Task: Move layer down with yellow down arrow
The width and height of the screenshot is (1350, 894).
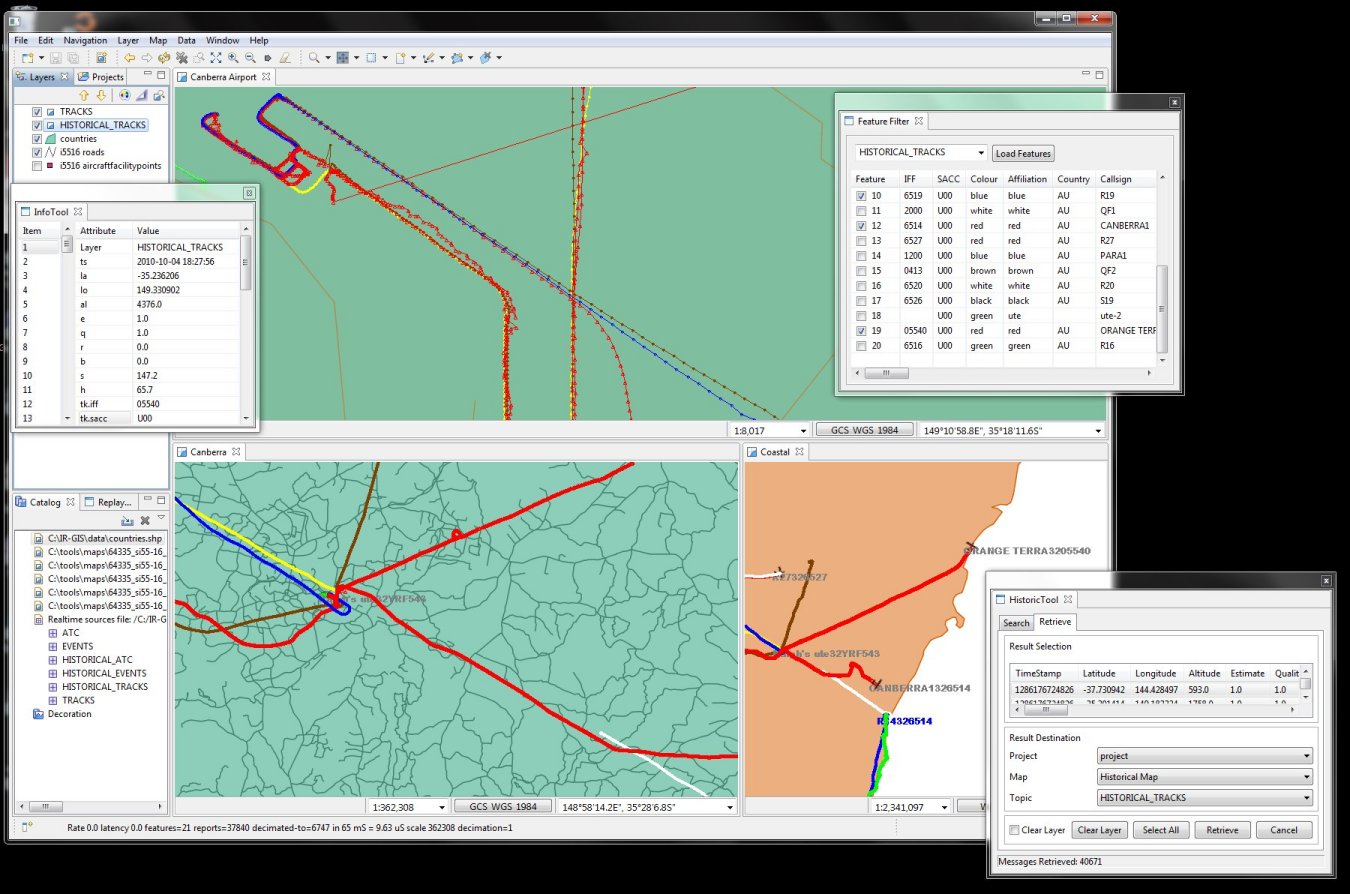Action: click(101, 95)
